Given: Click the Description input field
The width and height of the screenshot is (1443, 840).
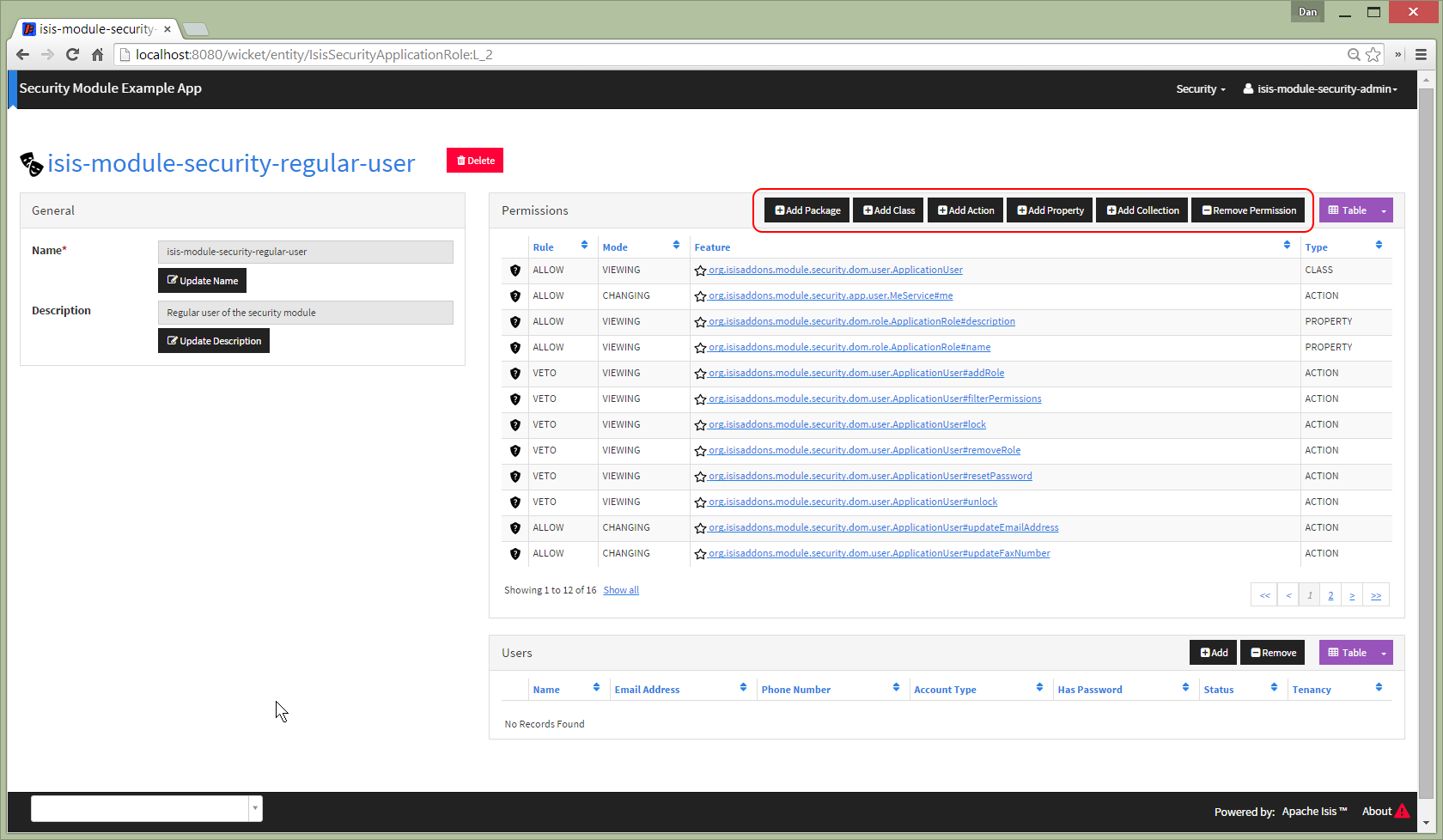Looking at the screenshot, I should coord(306,313).
